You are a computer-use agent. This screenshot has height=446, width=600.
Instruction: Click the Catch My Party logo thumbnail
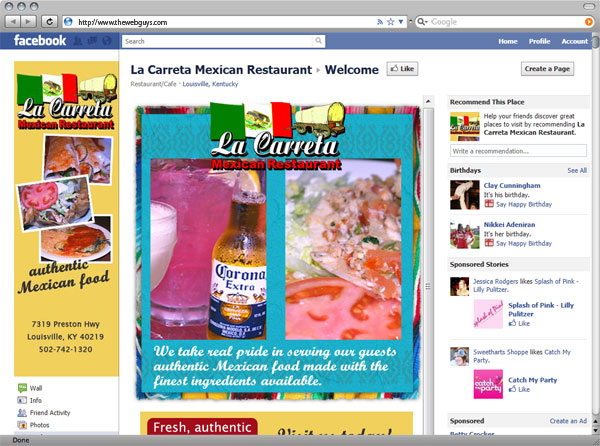click(x=488, y=384)
